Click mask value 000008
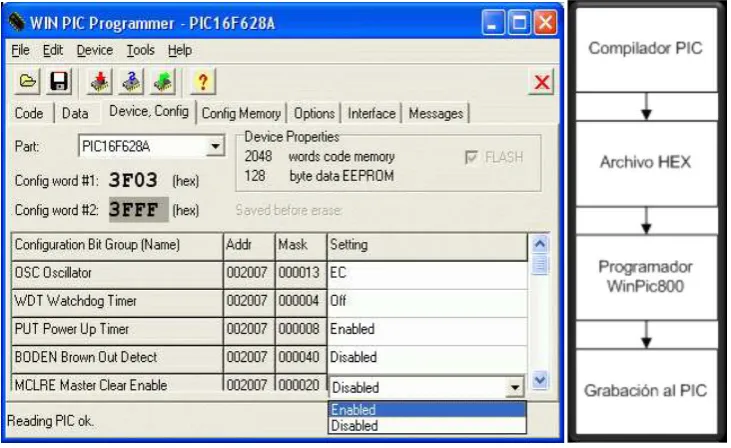 [299, 329]
